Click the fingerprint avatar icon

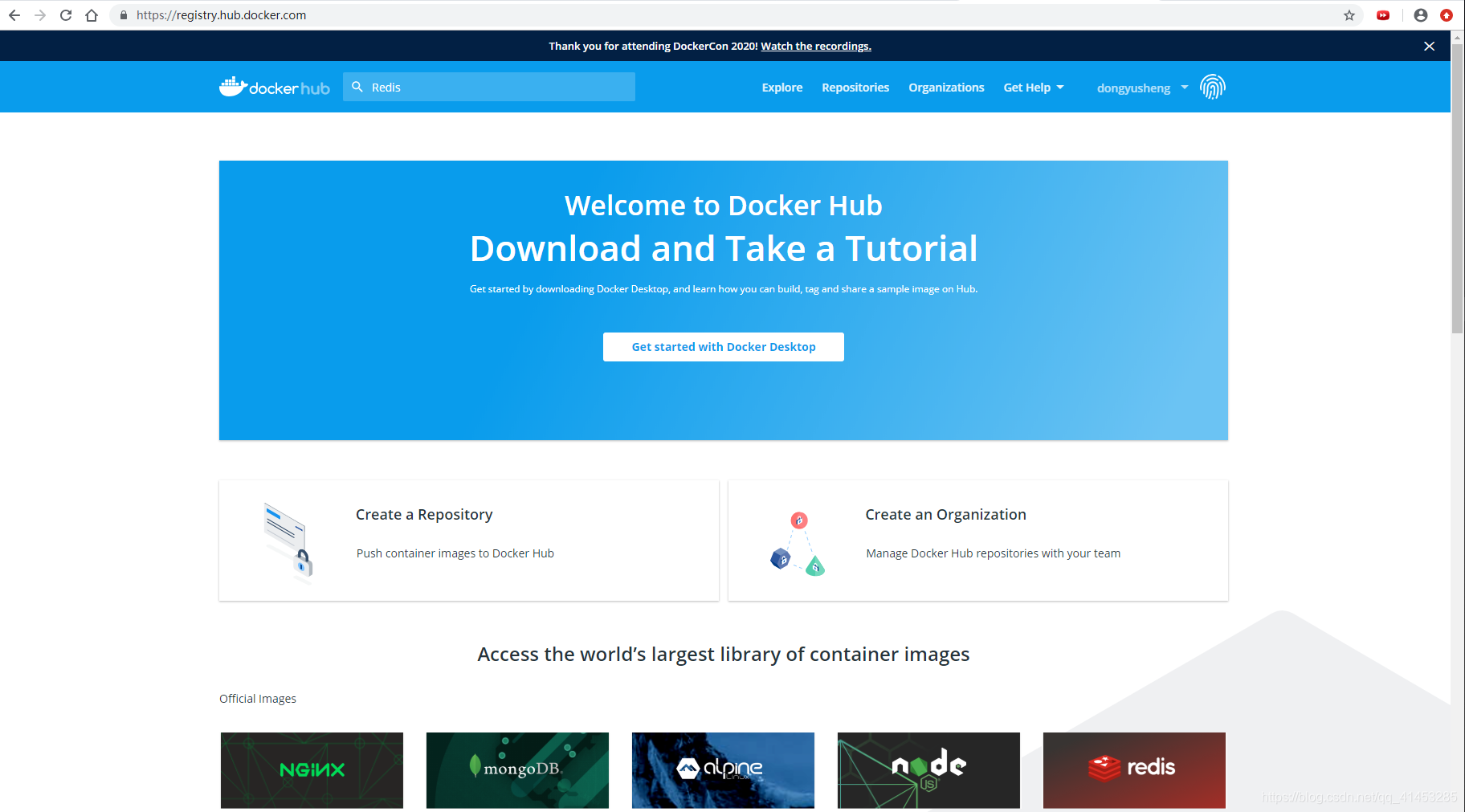click(1213, 87)
